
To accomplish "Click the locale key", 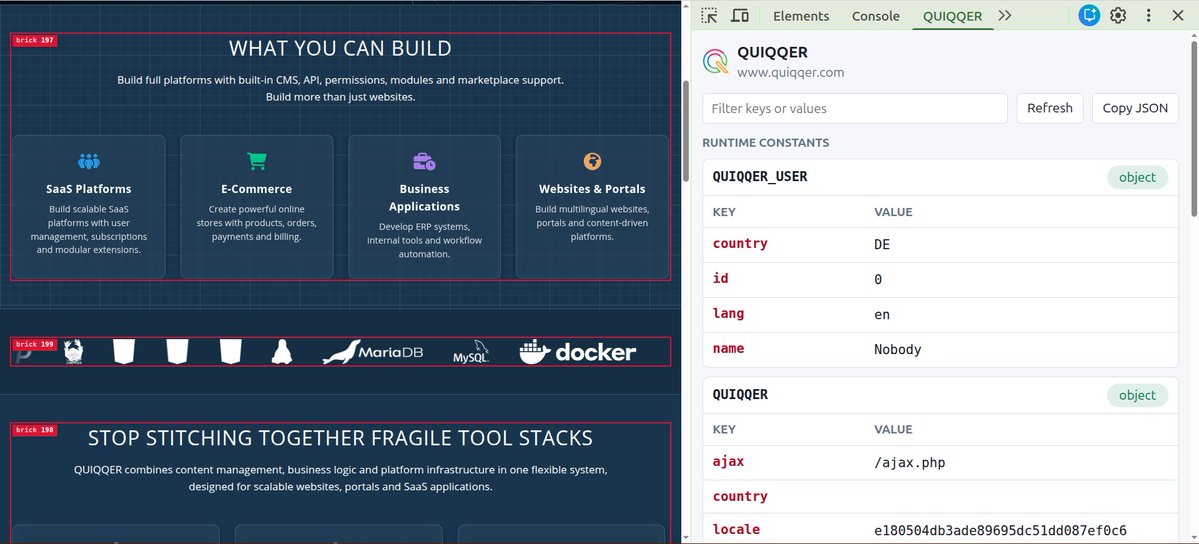I will [736, 529].
